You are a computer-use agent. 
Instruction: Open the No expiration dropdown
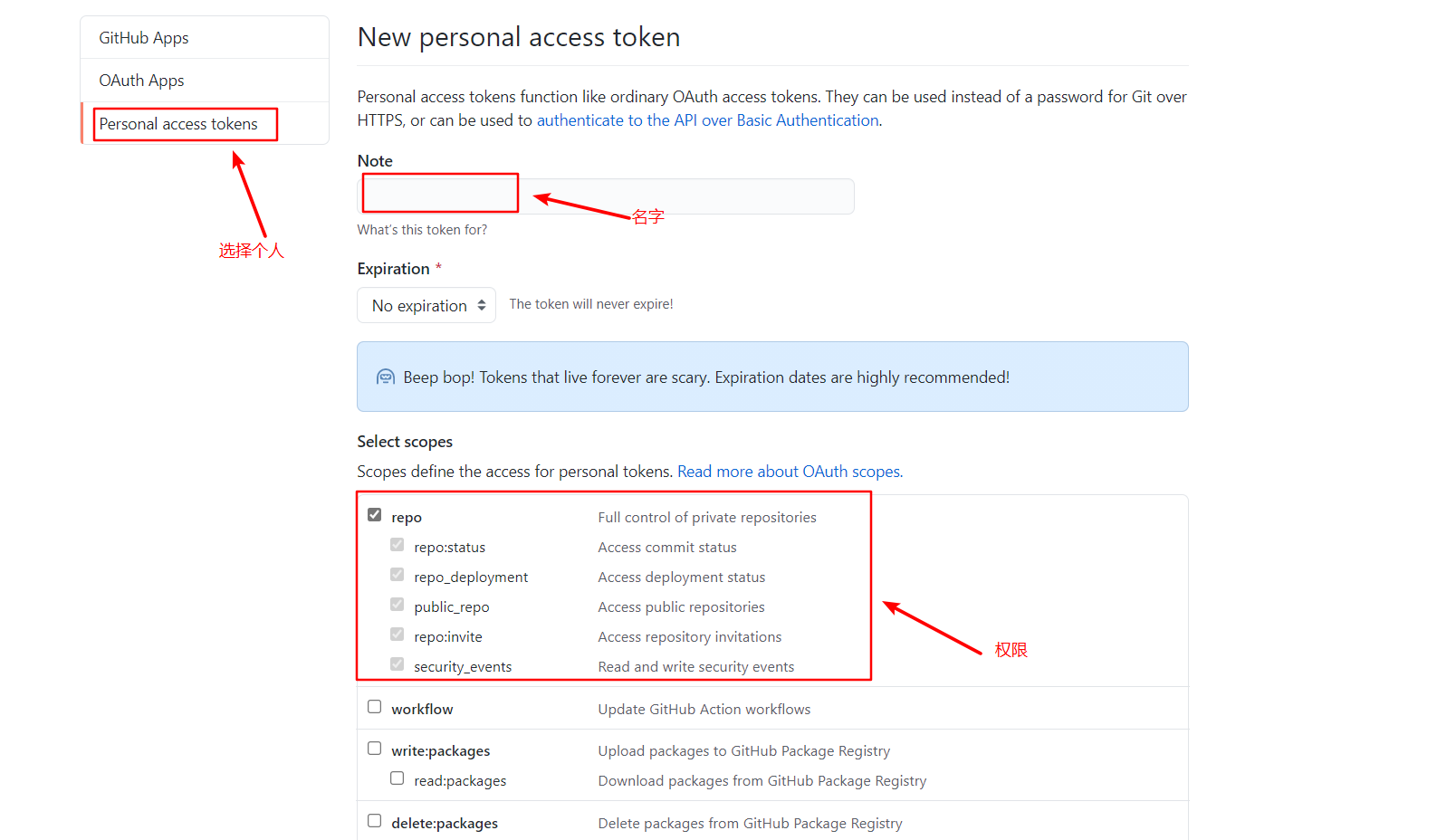426,305
